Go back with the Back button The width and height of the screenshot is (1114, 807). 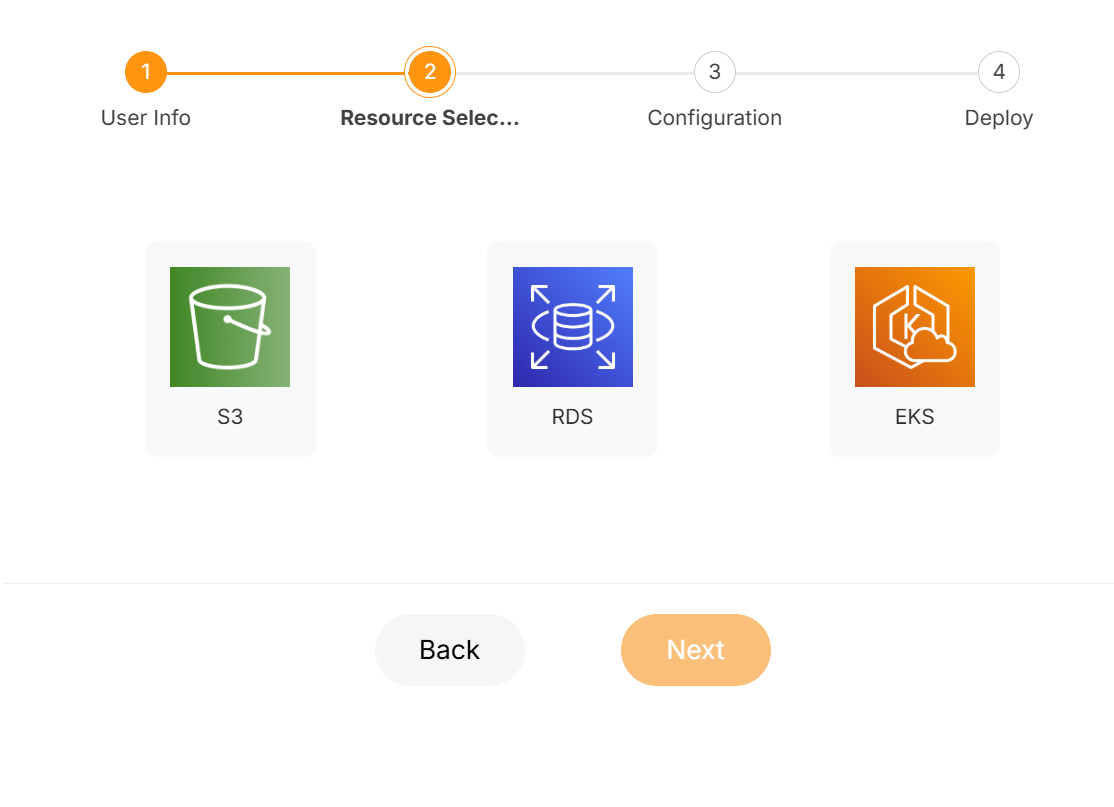pos(450,650)
